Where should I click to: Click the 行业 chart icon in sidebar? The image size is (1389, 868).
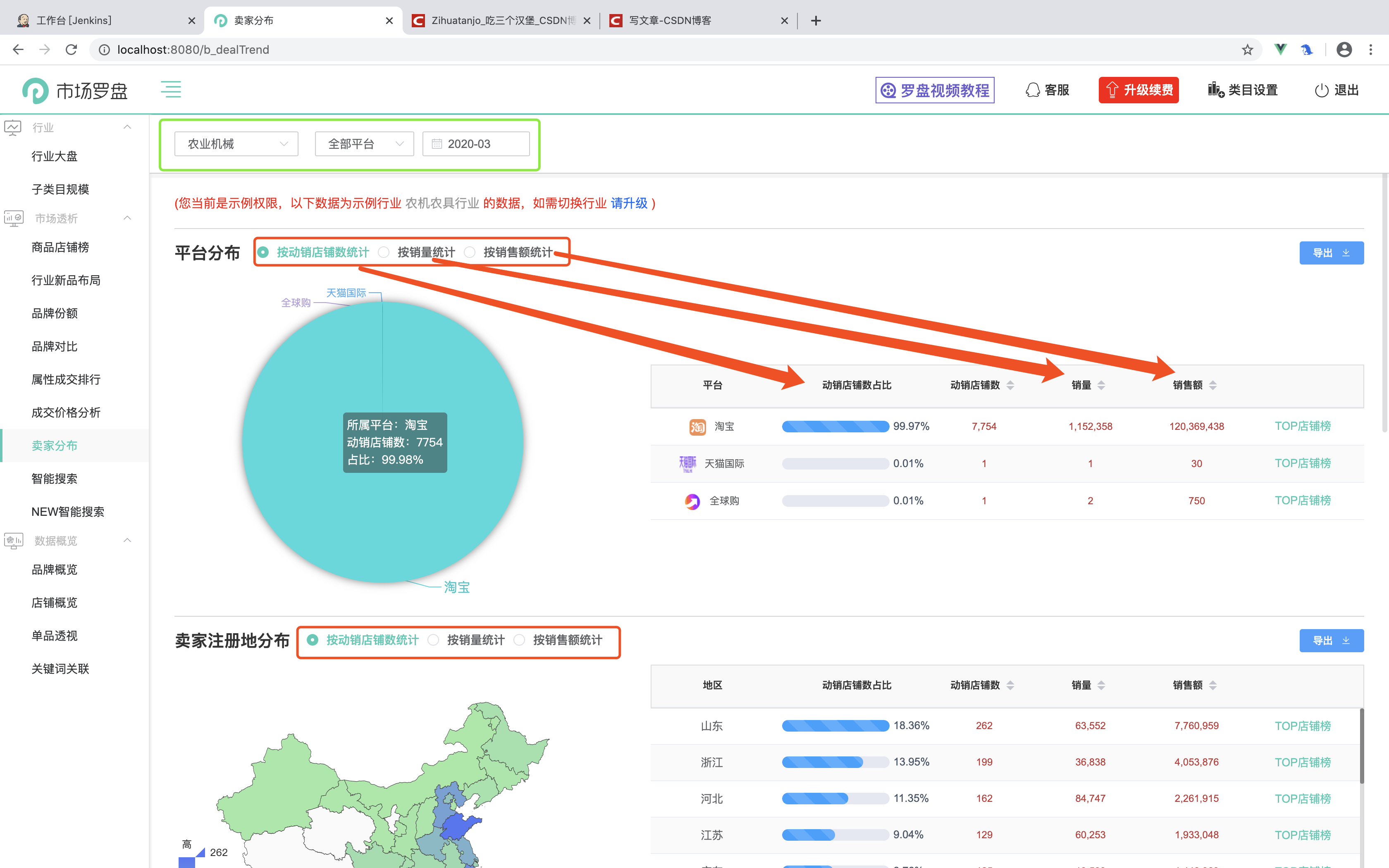[x=13, y=127]
